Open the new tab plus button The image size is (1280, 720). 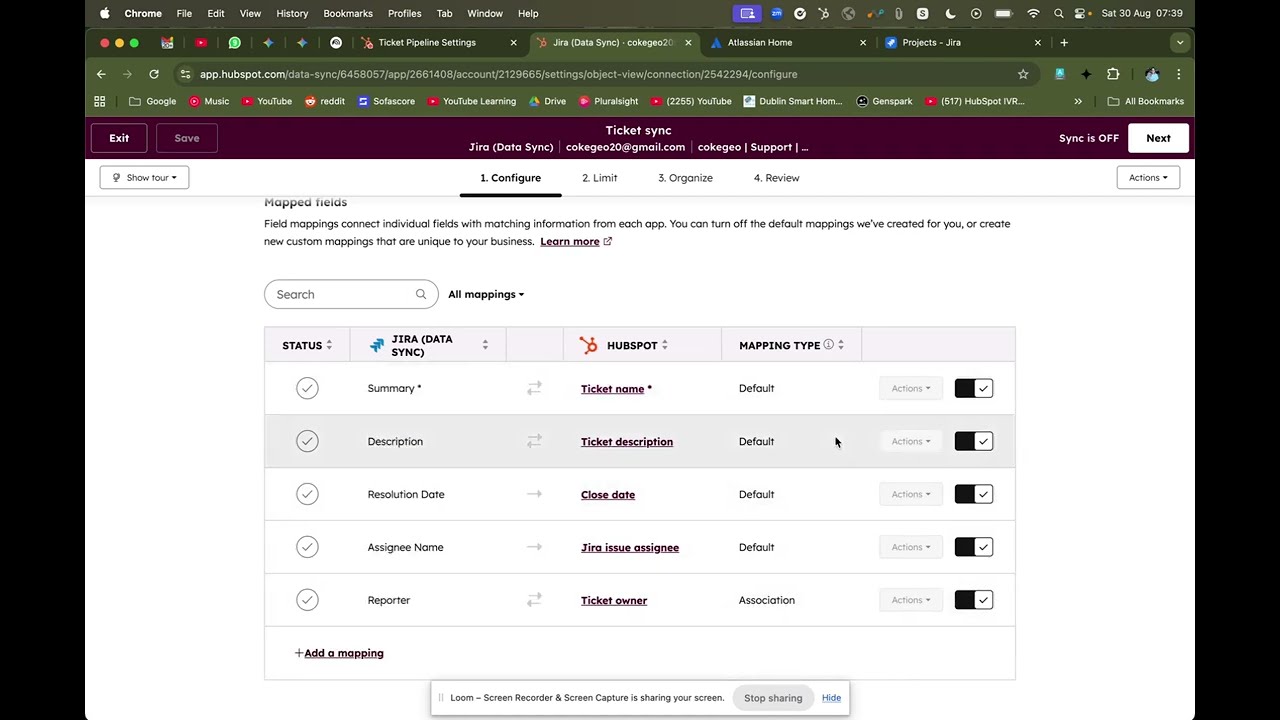[x=1064, y=42]
